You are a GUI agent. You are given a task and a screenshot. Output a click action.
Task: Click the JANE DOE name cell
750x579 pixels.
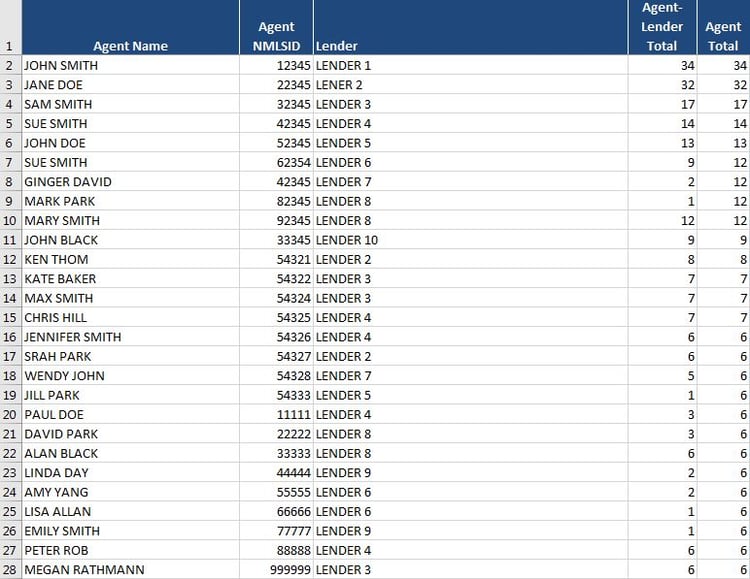130,85
